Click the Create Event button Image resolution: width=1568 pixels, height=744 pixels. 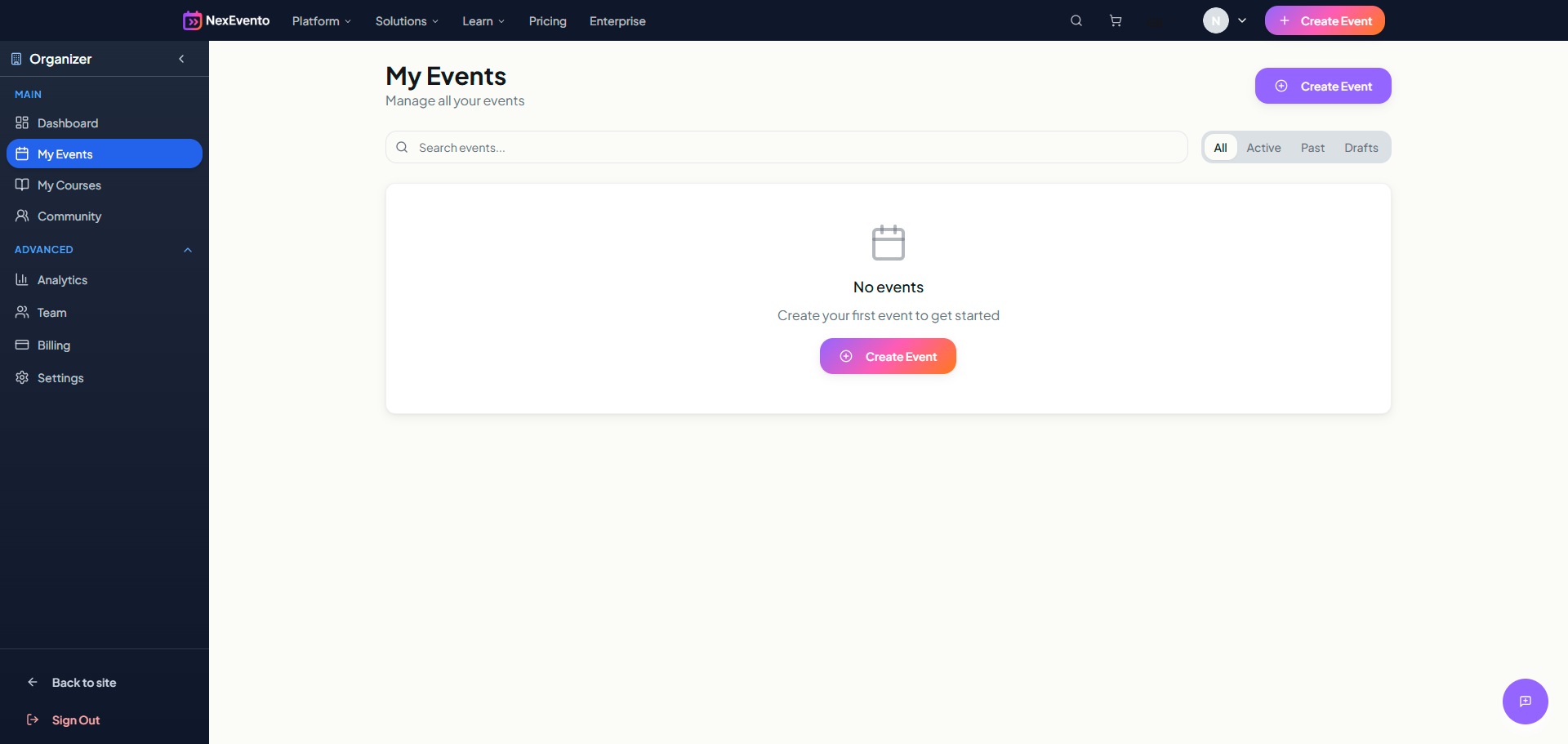pos(1322,86)
